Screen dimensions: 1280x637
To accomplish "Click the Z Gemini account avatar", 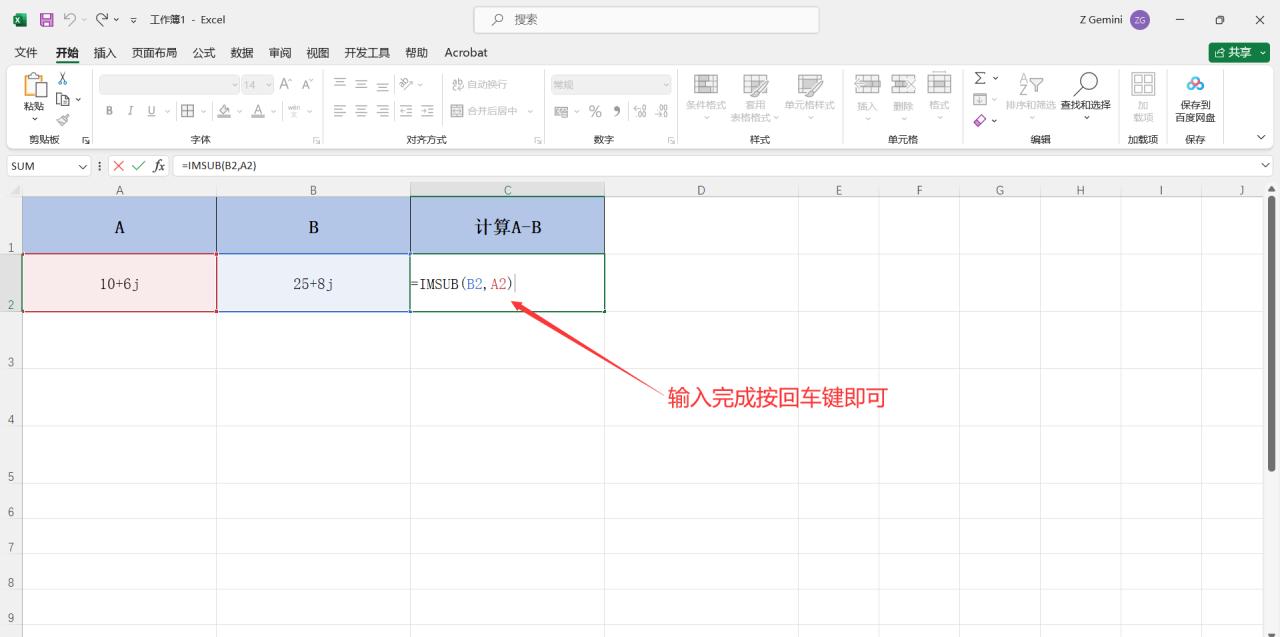I will coord(1140,20).
